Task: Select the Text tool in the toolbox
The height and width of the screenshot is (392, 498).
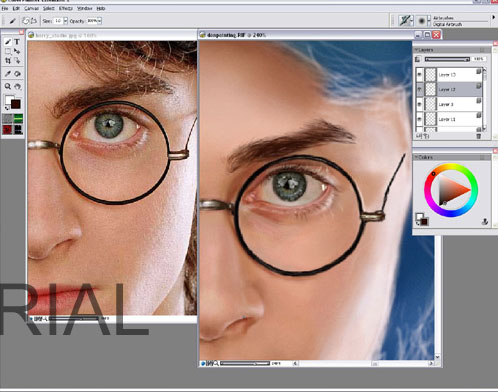Action: pyautogui.click(x=17, y=42)
